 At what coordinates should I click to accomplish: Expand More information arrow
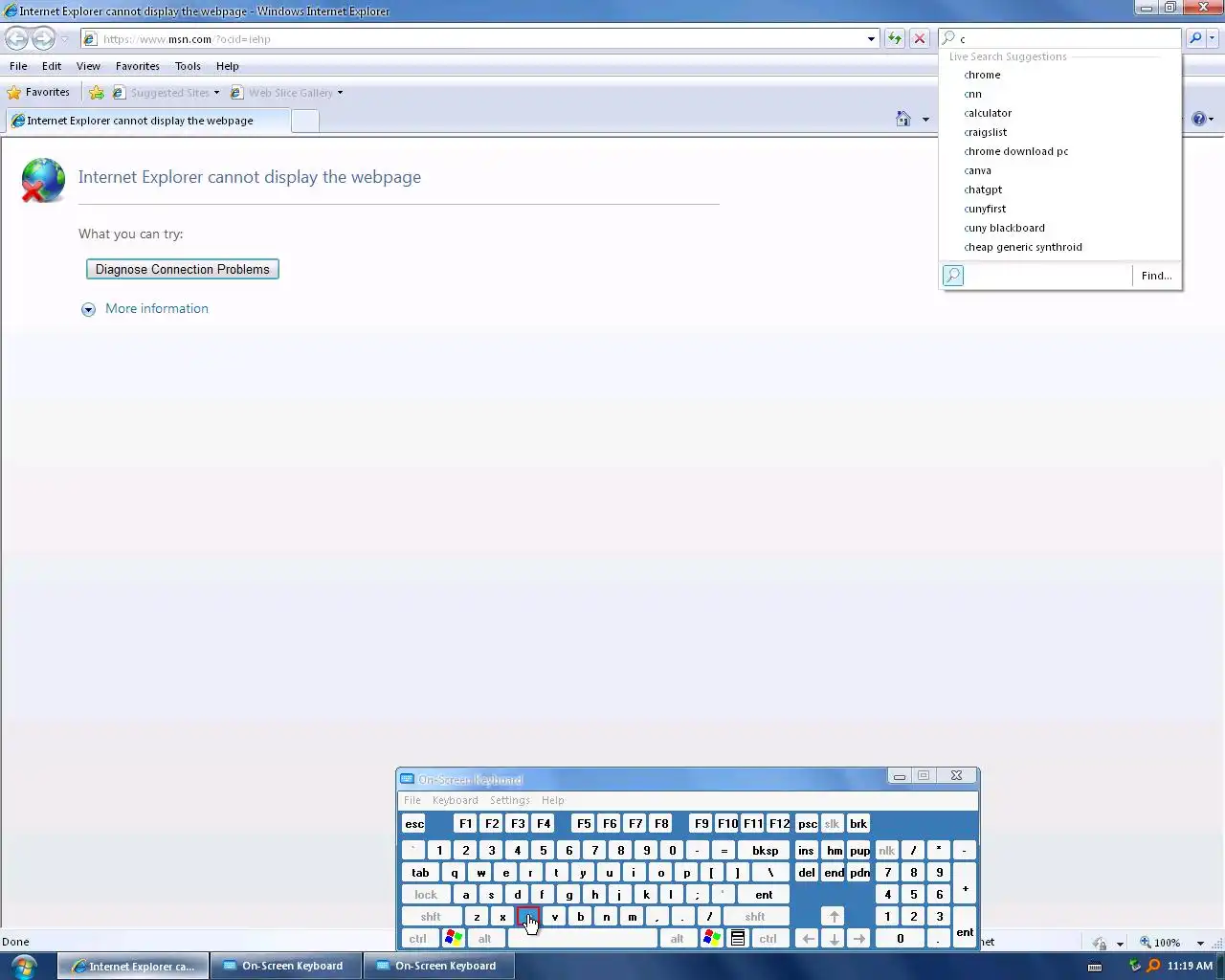click(x=88, y=309)
